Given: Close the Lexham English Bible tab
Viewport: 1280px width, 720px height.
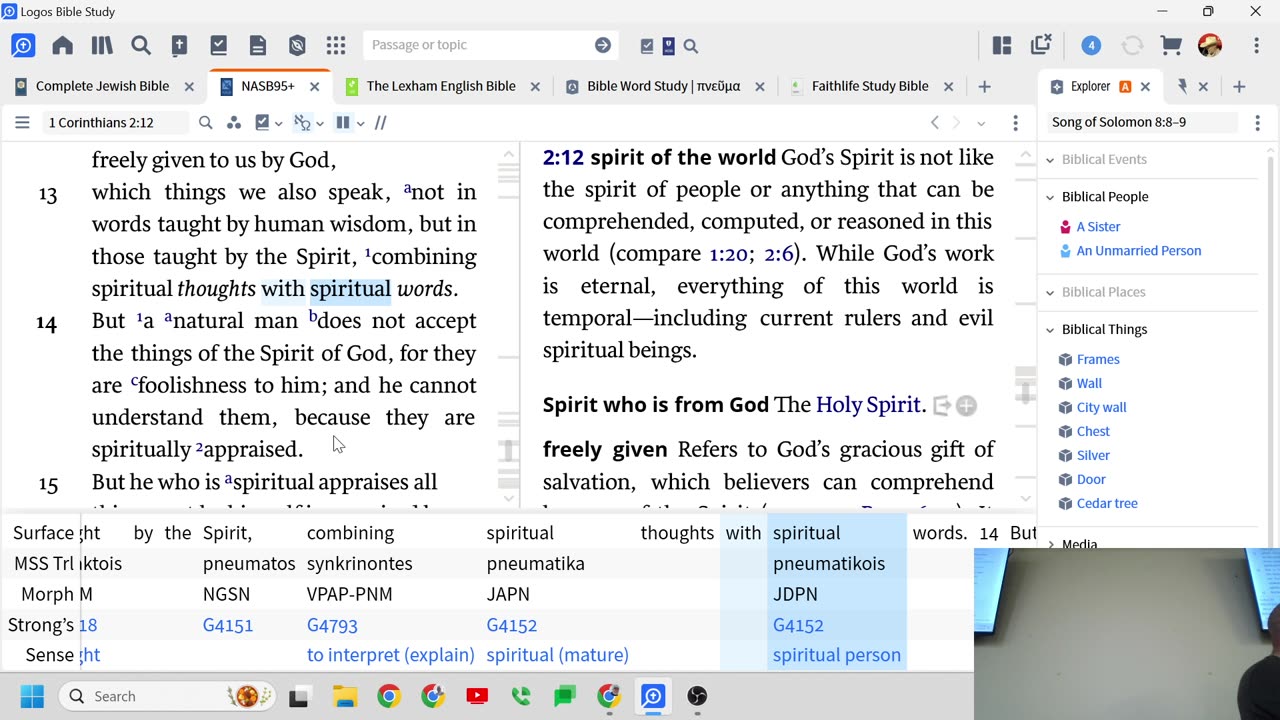Looking at the screenshot, I should [535, 87].
